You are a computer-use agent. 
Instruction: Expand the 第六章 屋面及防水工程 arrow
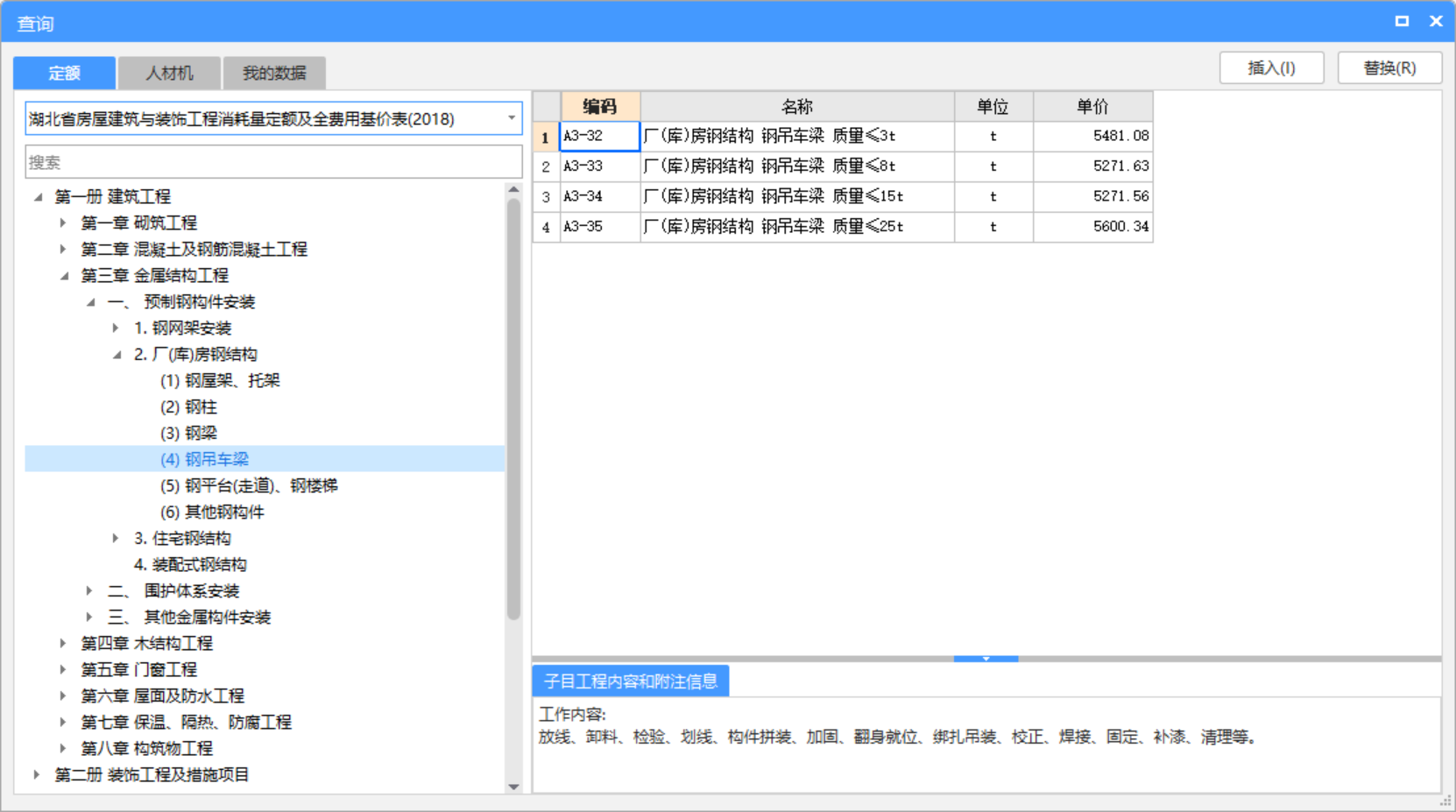coord(63,696)
